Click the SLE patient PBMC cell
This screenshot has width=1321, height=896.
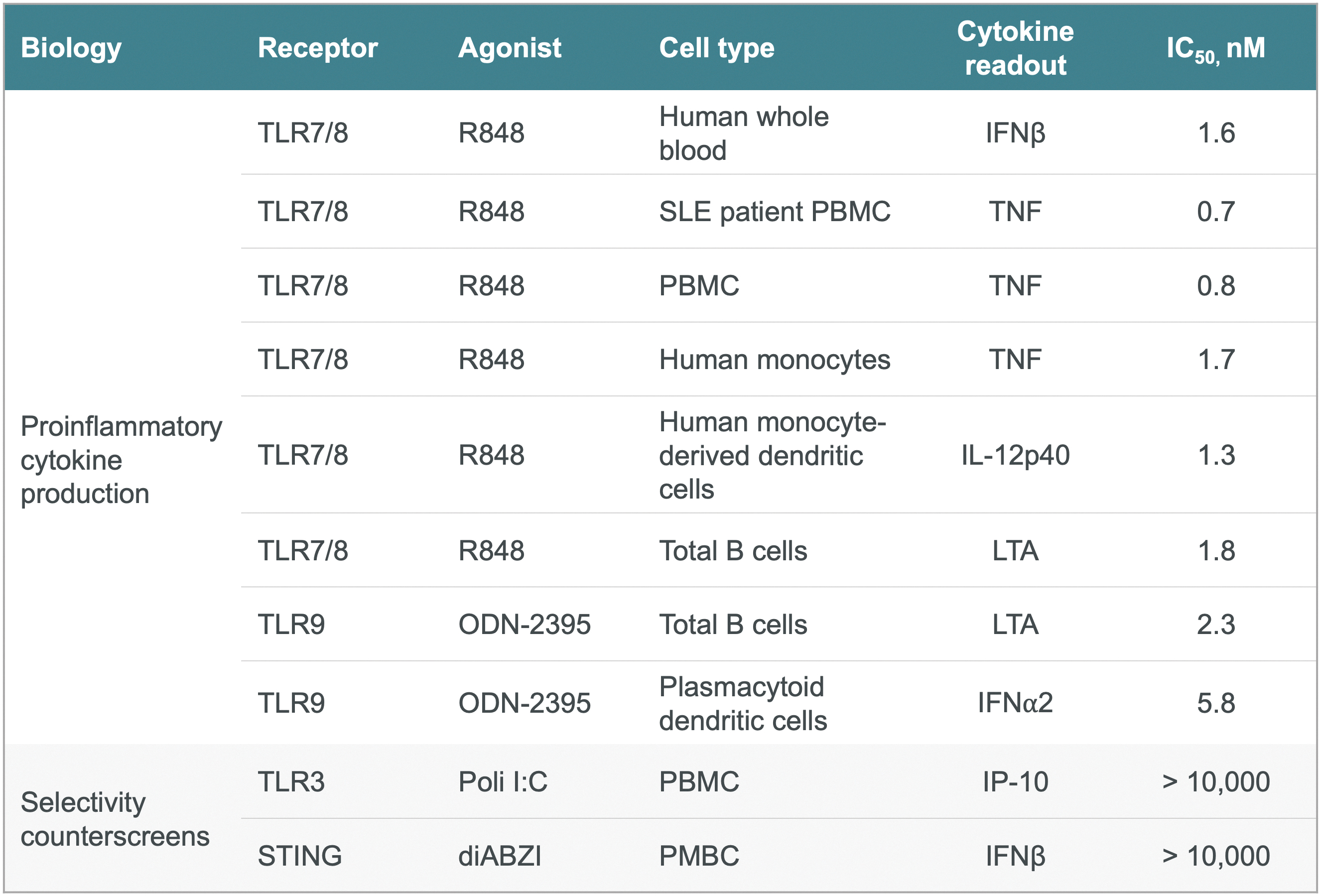coord(775,212)
